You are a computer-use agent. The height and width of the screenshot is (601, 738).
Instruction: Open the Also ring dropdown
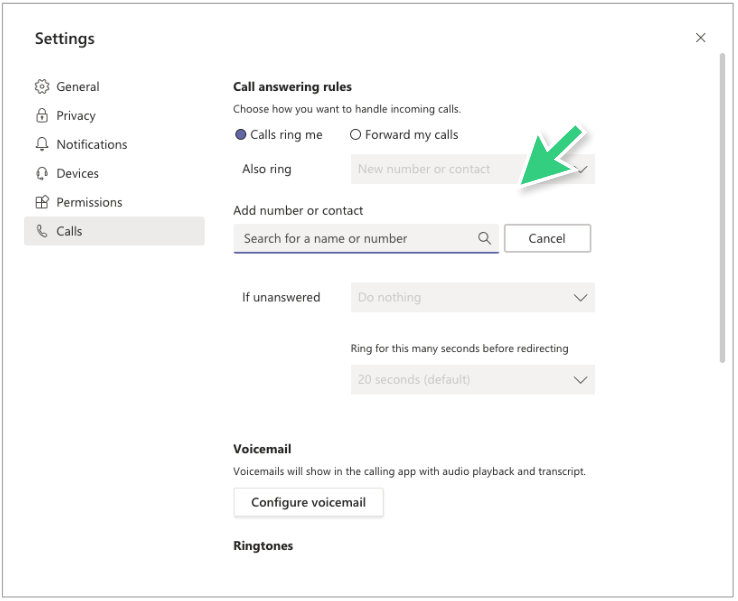[x=473, y=169]
